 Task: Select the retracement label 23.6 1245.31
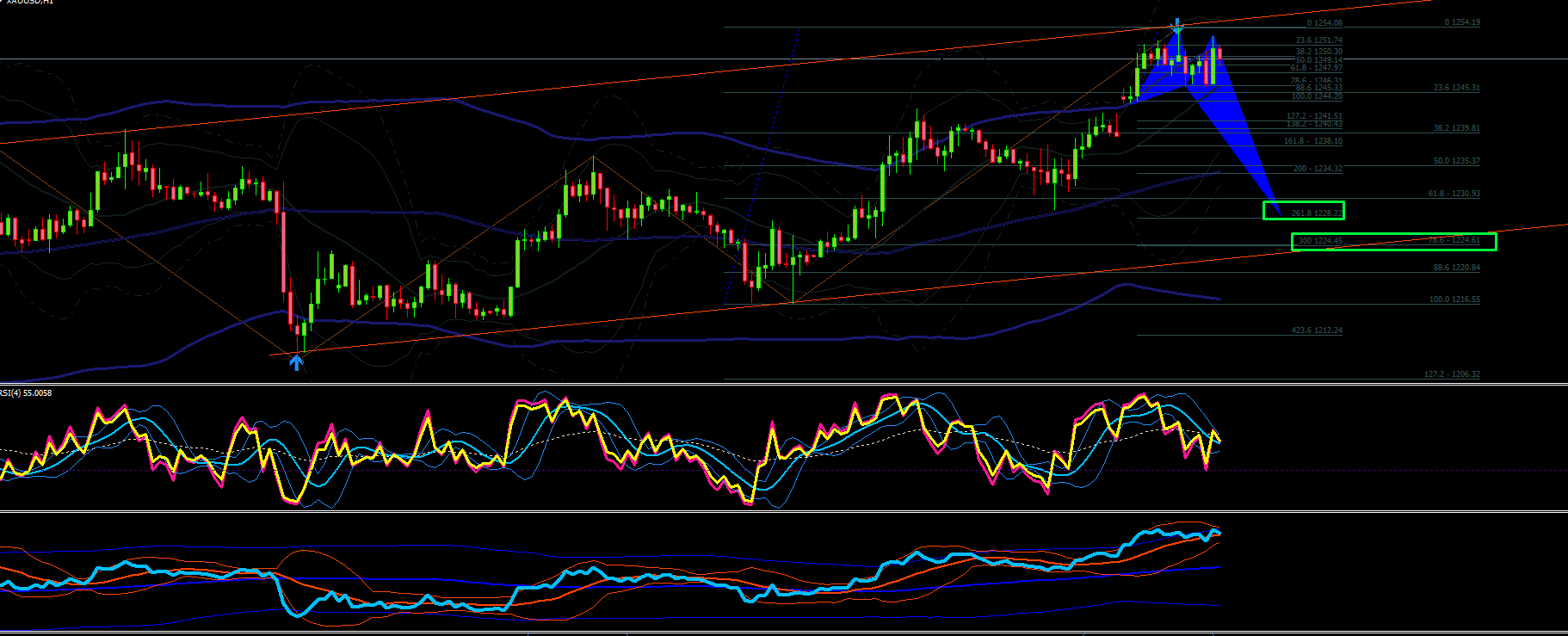(1457, 88)
